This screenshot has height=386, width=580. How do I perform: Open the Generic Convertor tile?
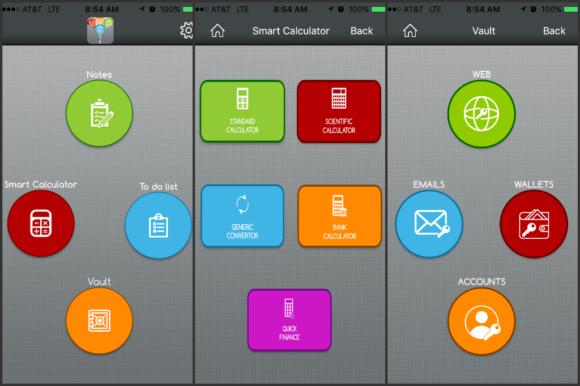(x=242, y=216)
